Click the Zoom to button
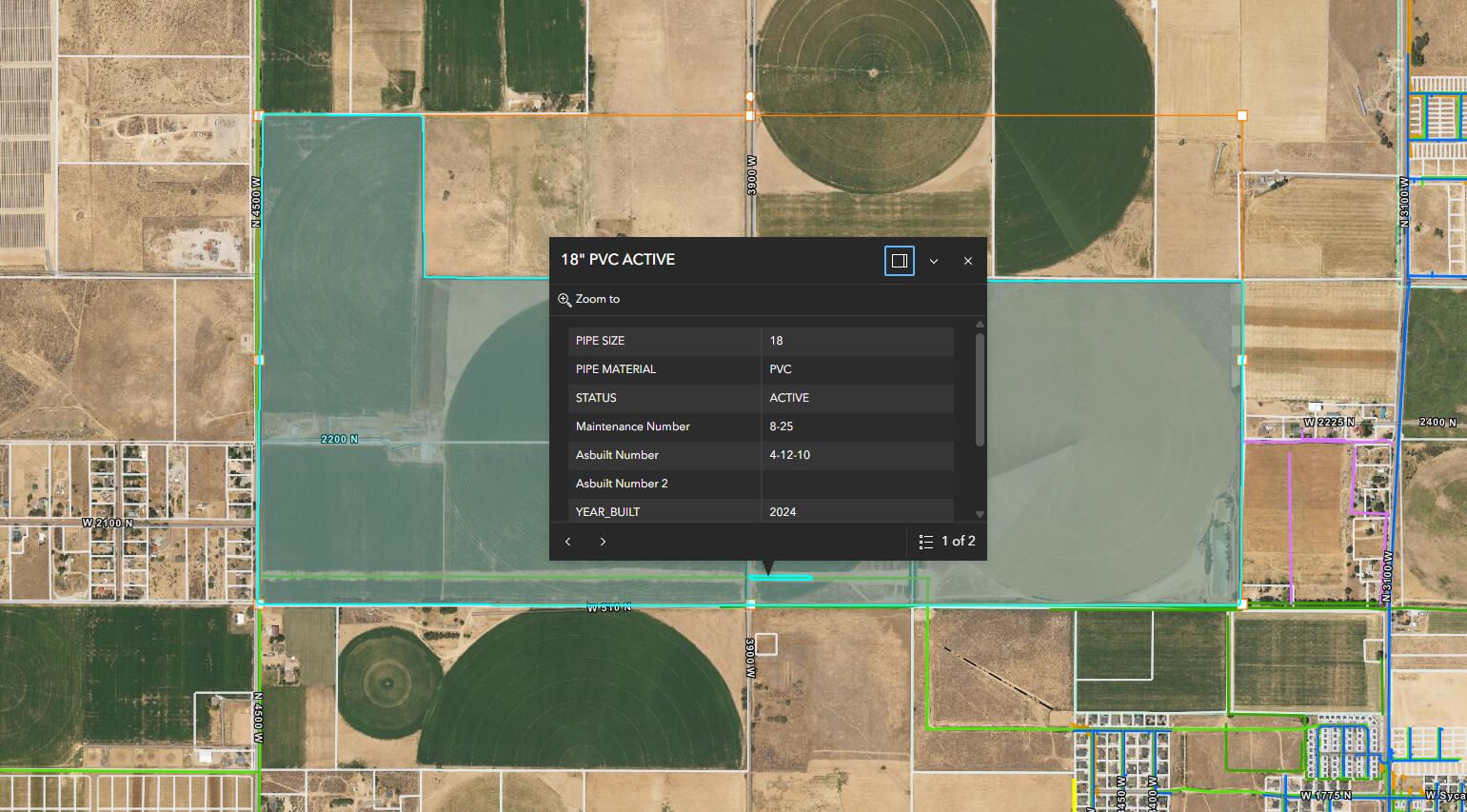Screen dimensions: 1467x812 tap(589, 299)
